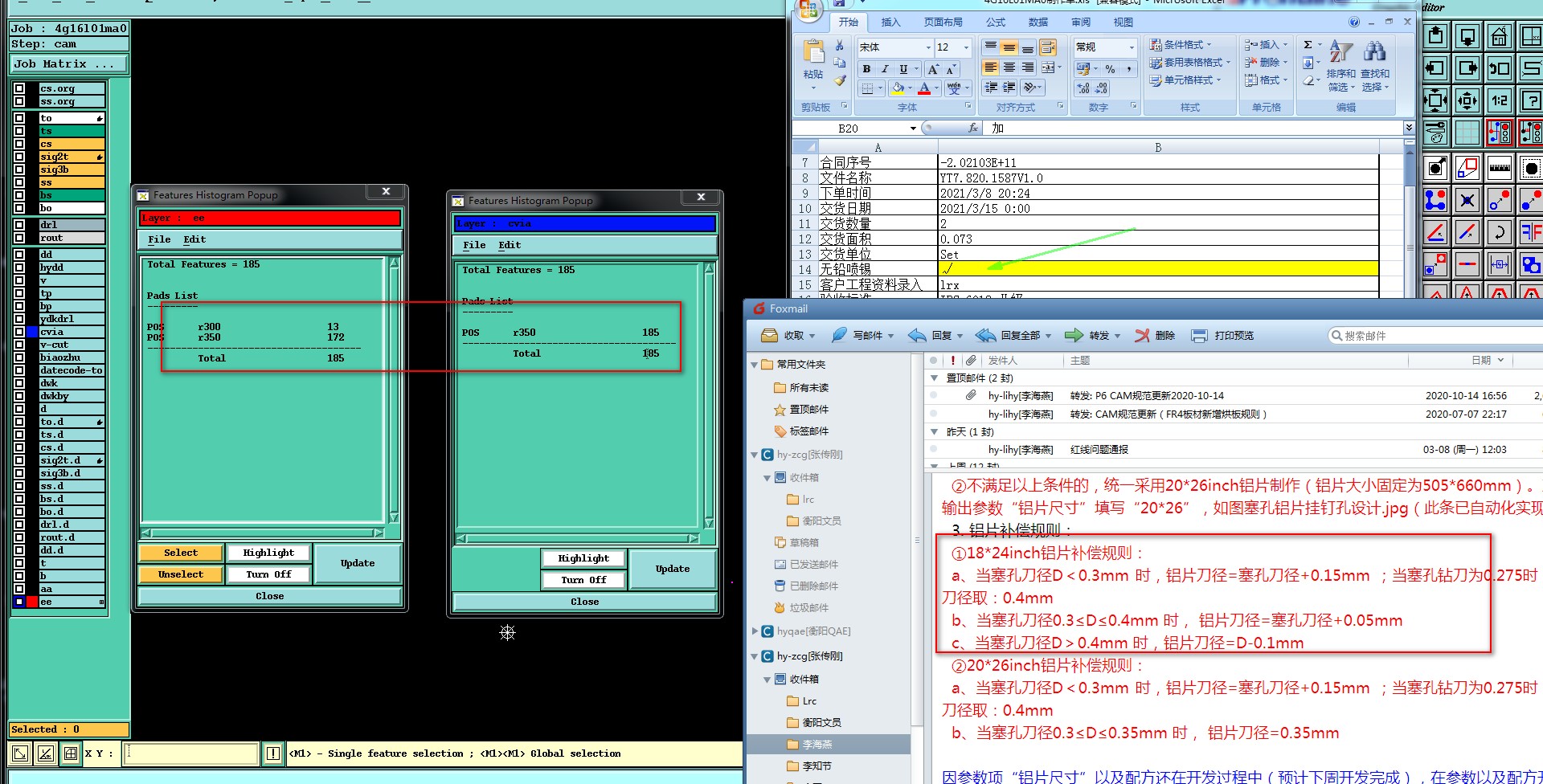
Task: Collapse the 常用文件夹 folder tree in Foxmail
Action: point(755,365)
